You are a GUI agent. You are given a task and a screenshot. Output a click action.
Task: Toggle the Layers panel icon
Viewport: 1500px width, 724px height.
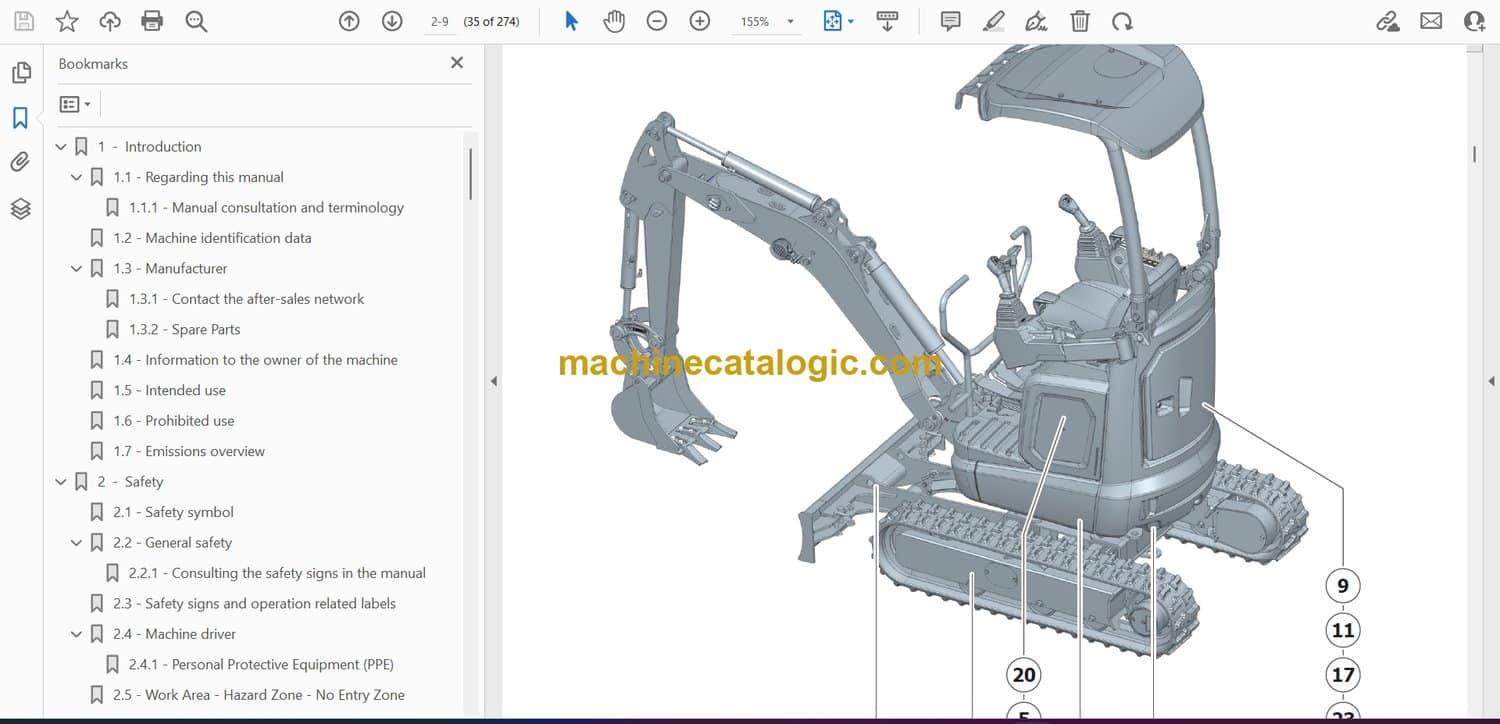click(20, 208)
